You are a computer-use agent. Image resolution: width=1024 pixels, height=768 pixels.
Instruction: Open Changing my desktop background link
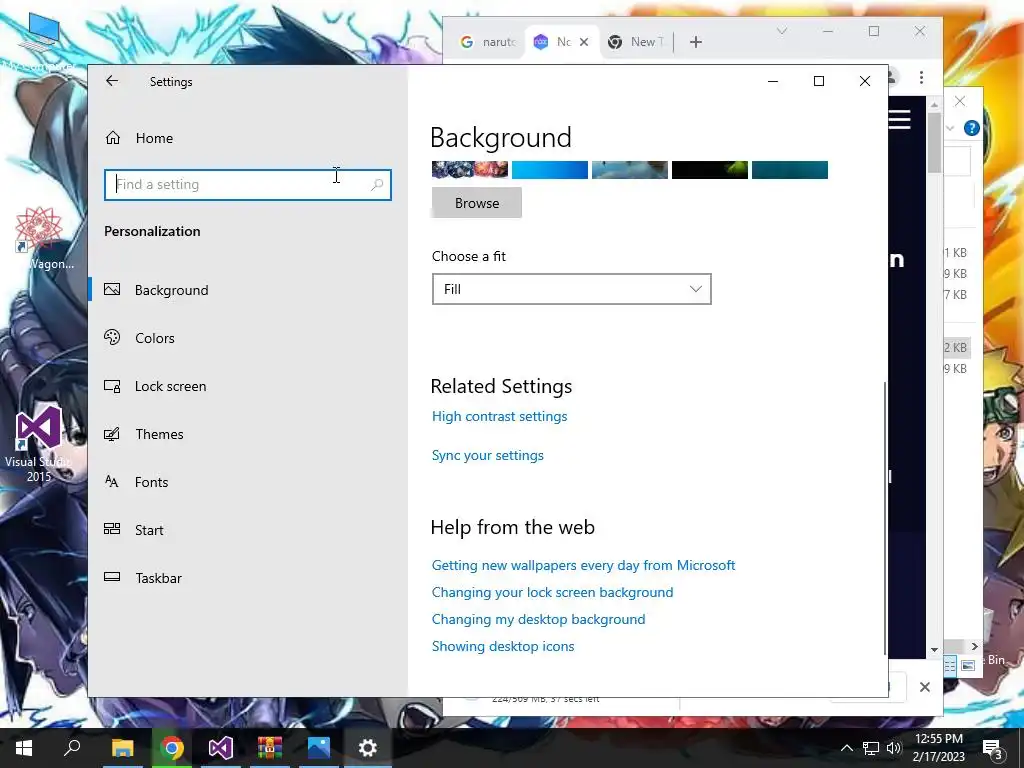pos(538,619)
